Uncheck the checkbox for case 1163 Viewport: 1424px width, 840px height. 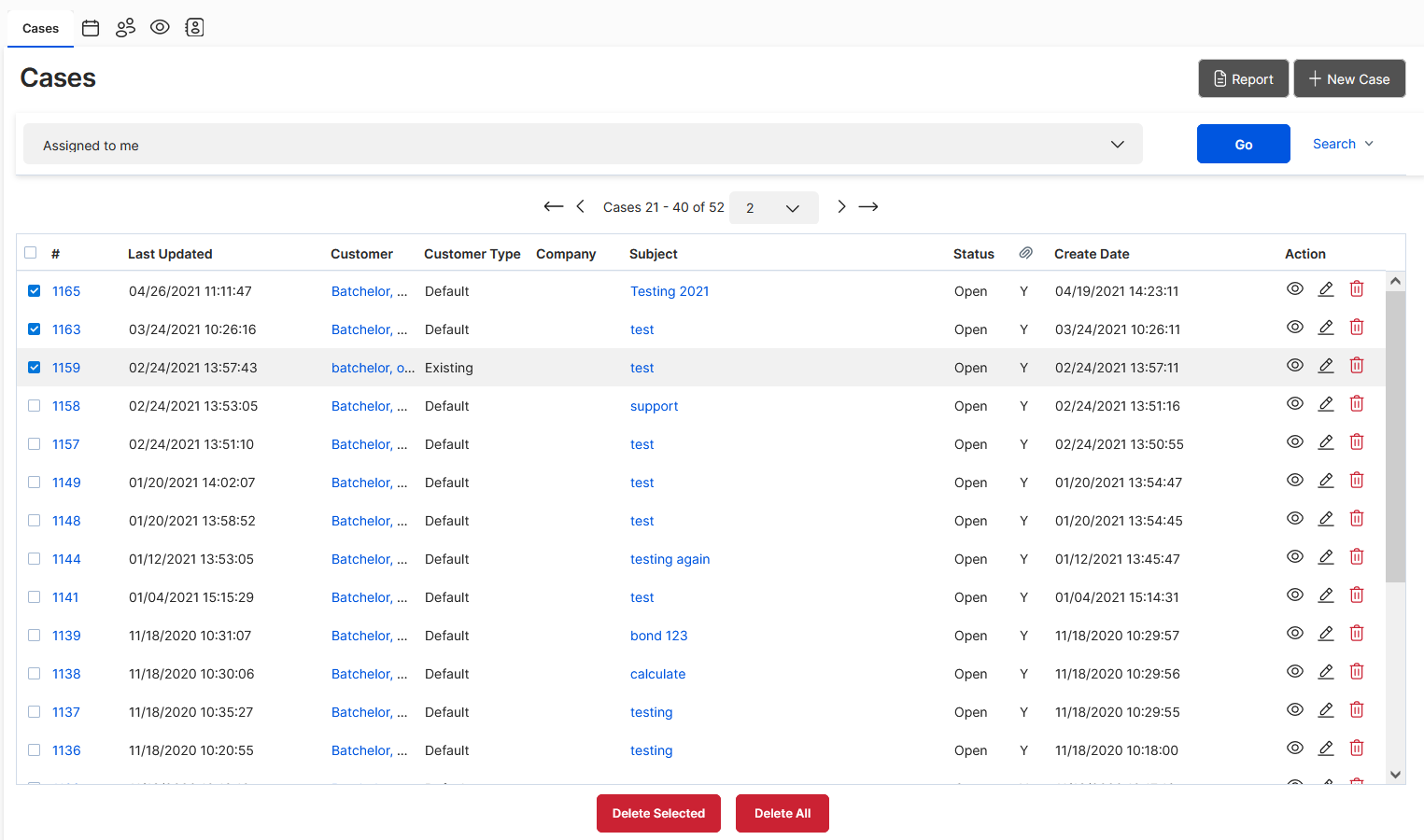(x=35, y=329)
